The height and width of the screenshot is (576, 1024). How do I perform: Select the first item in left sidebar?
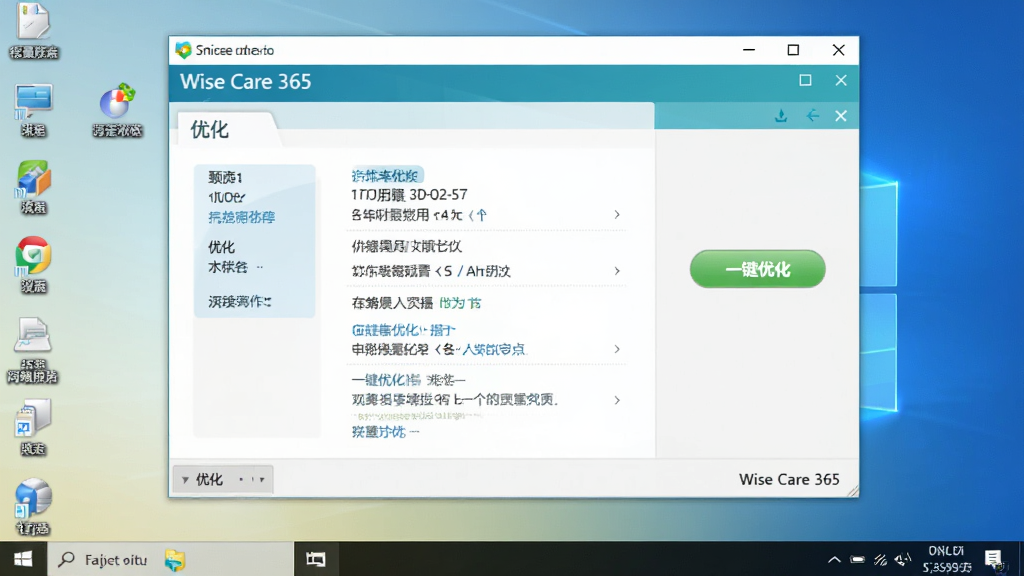click(x=225, y=177)
